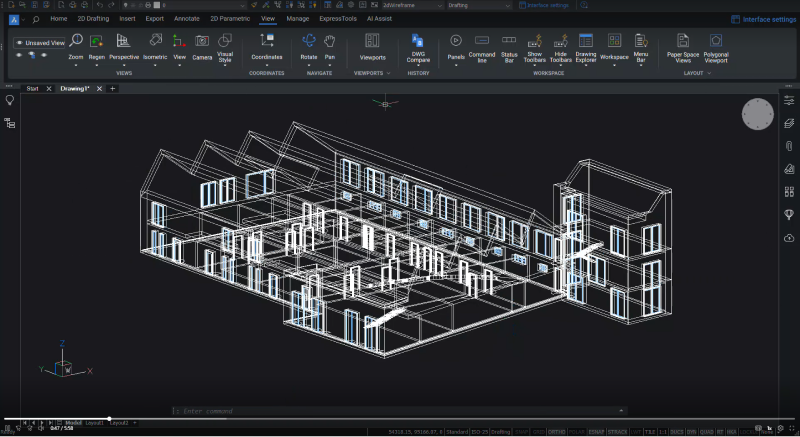Open the lightbulb tips panel icon

[10, 100]
